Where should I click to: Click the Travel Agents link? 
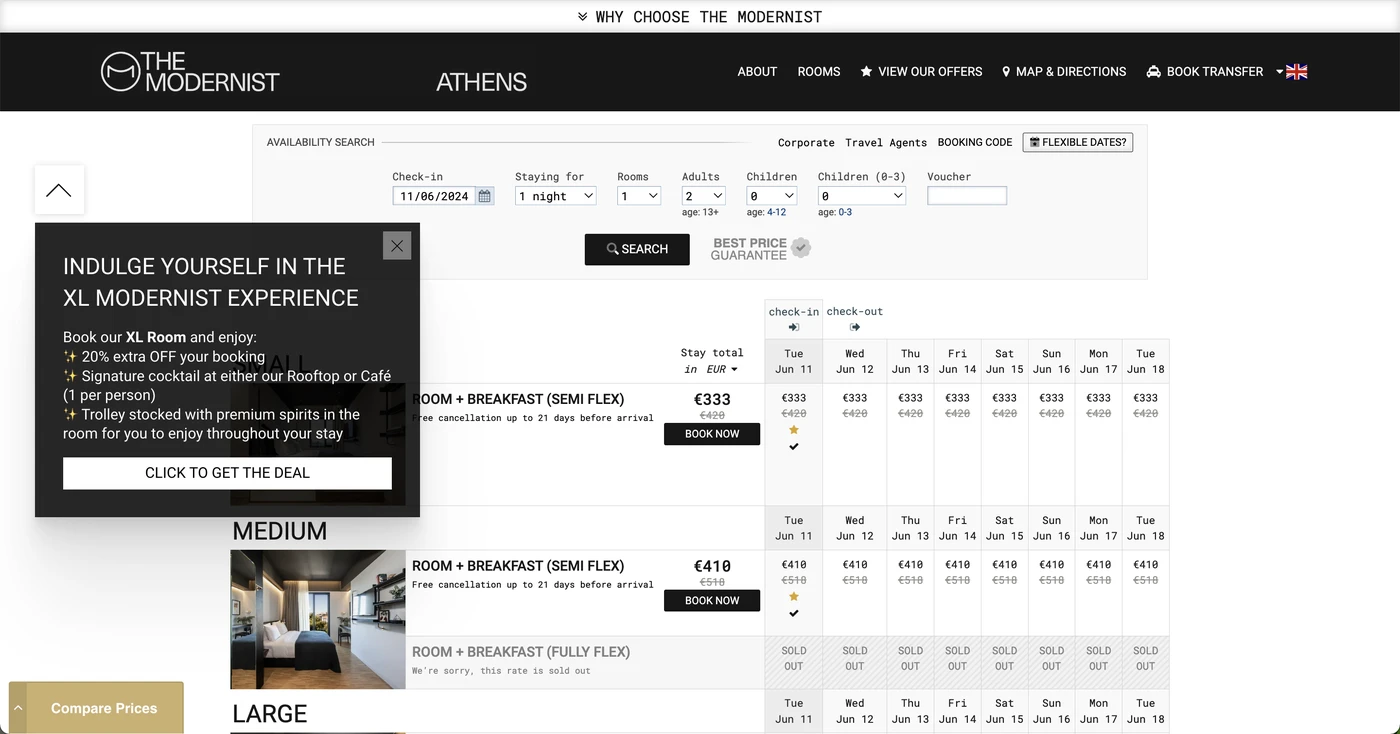886,143
